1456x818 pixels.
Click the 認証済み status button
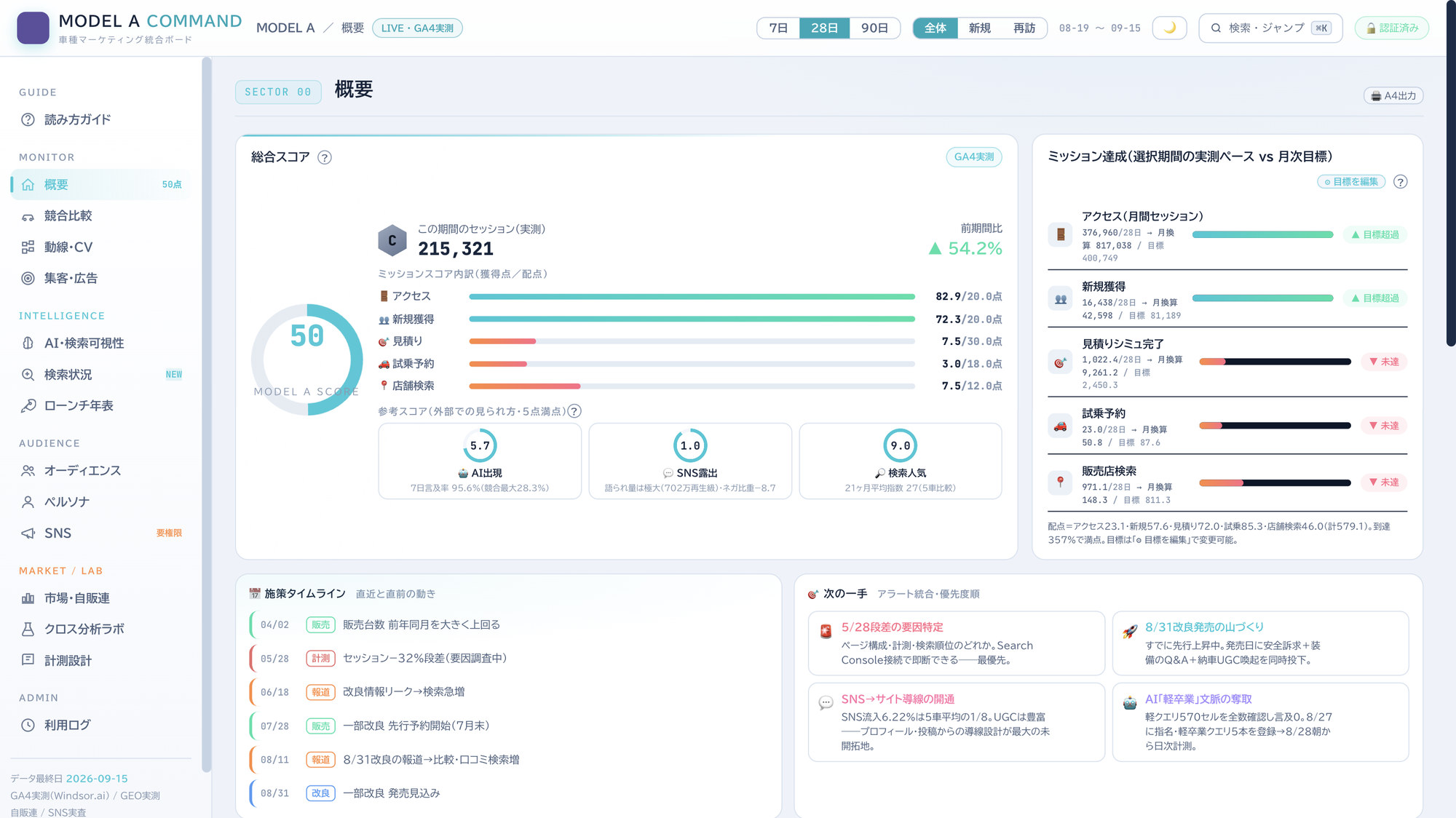coord(1391,28)
